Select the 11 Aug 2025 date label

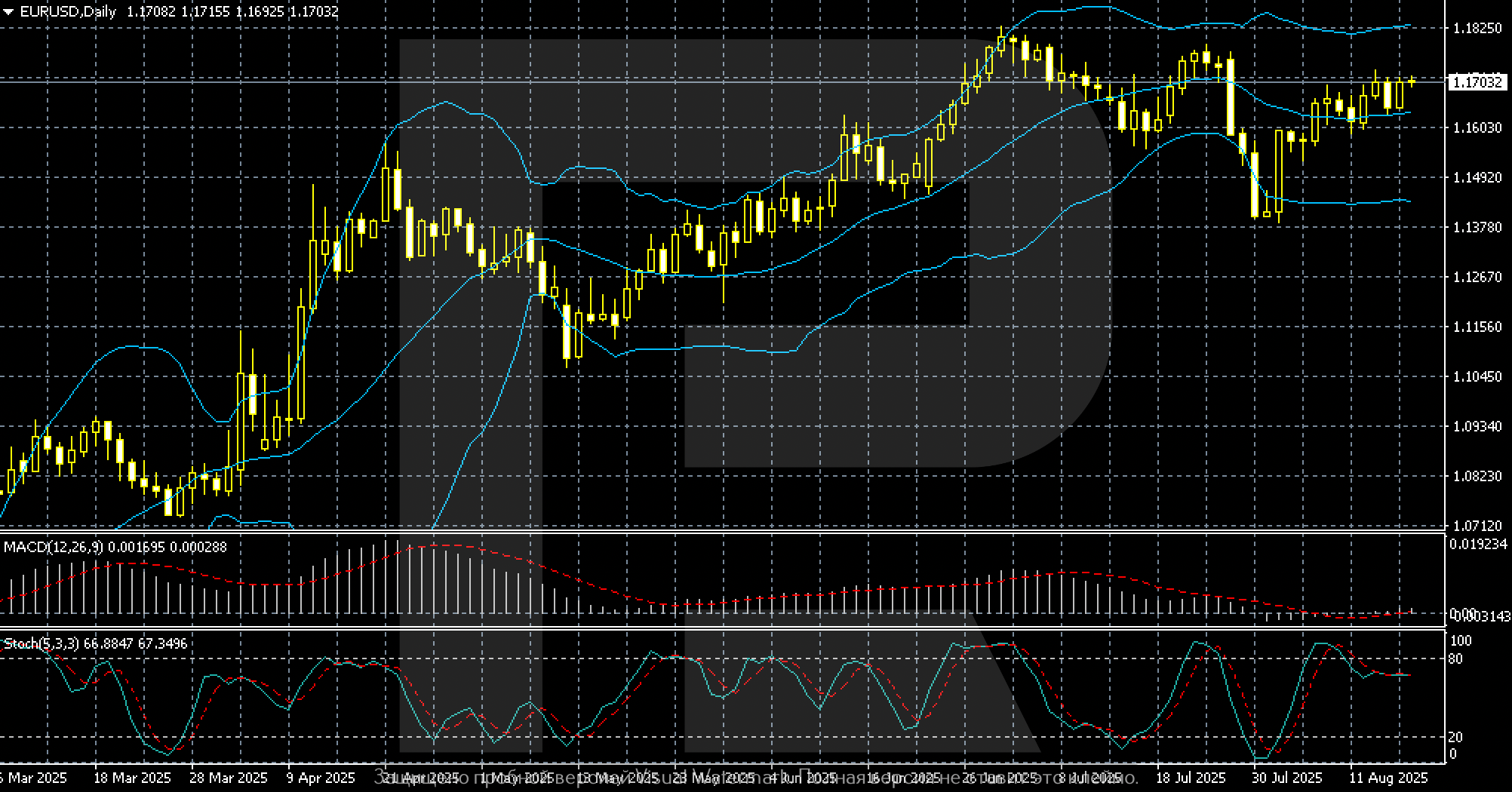[x=1388, y=778]
